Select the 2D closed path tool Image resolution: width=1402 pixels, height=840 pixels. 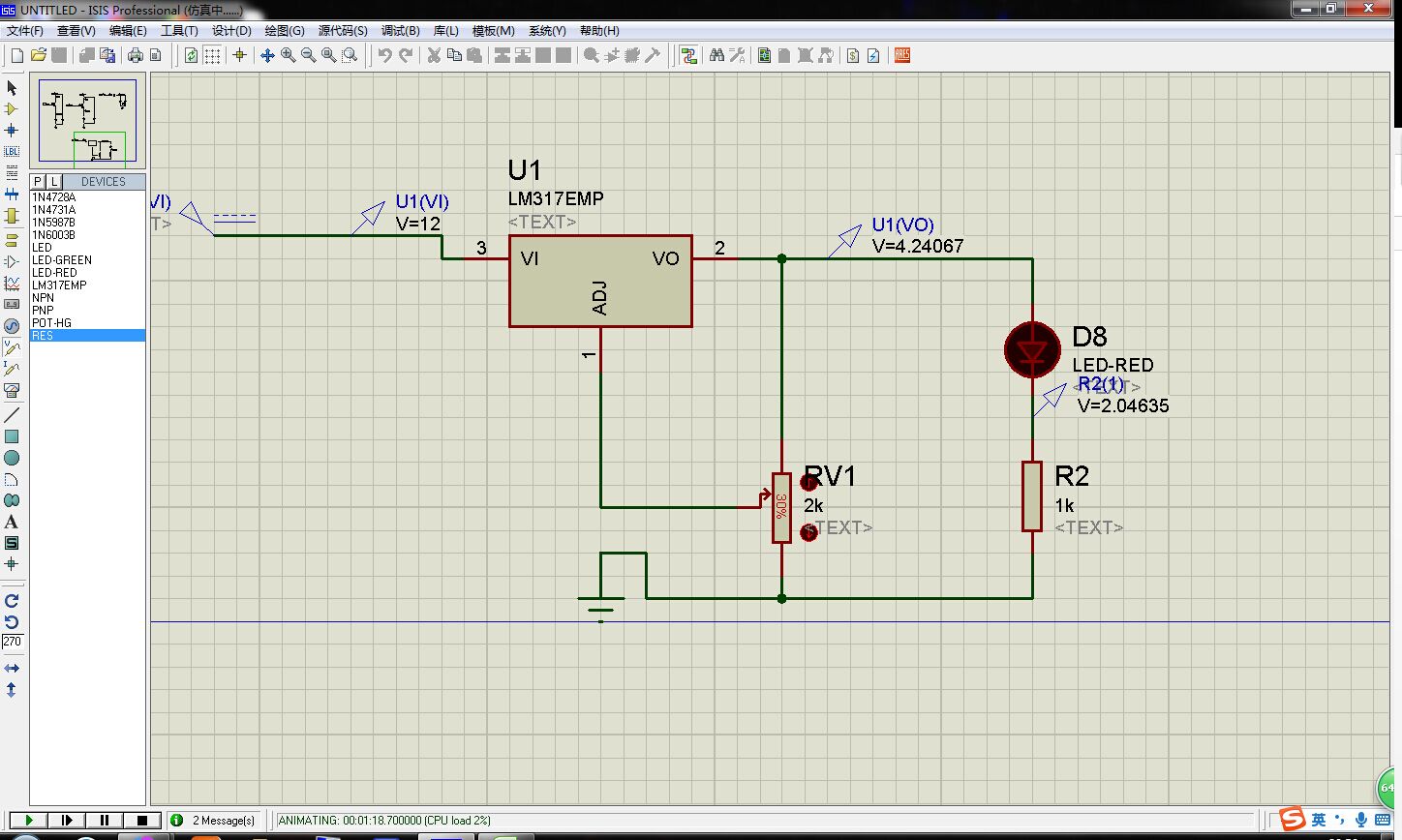coord(12,500)
